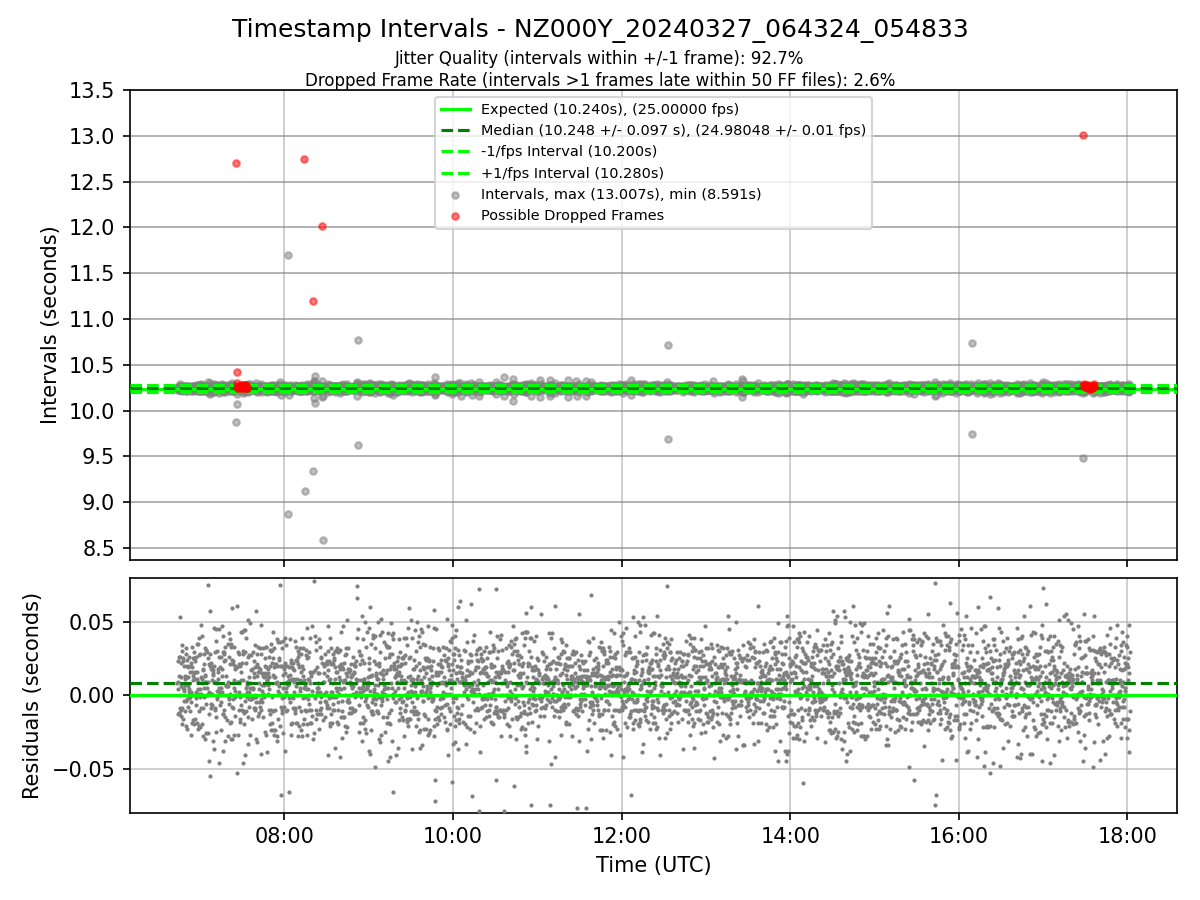Click the "16:00" time tick label
The image size is (1200, 900).
tap(959, 835)
